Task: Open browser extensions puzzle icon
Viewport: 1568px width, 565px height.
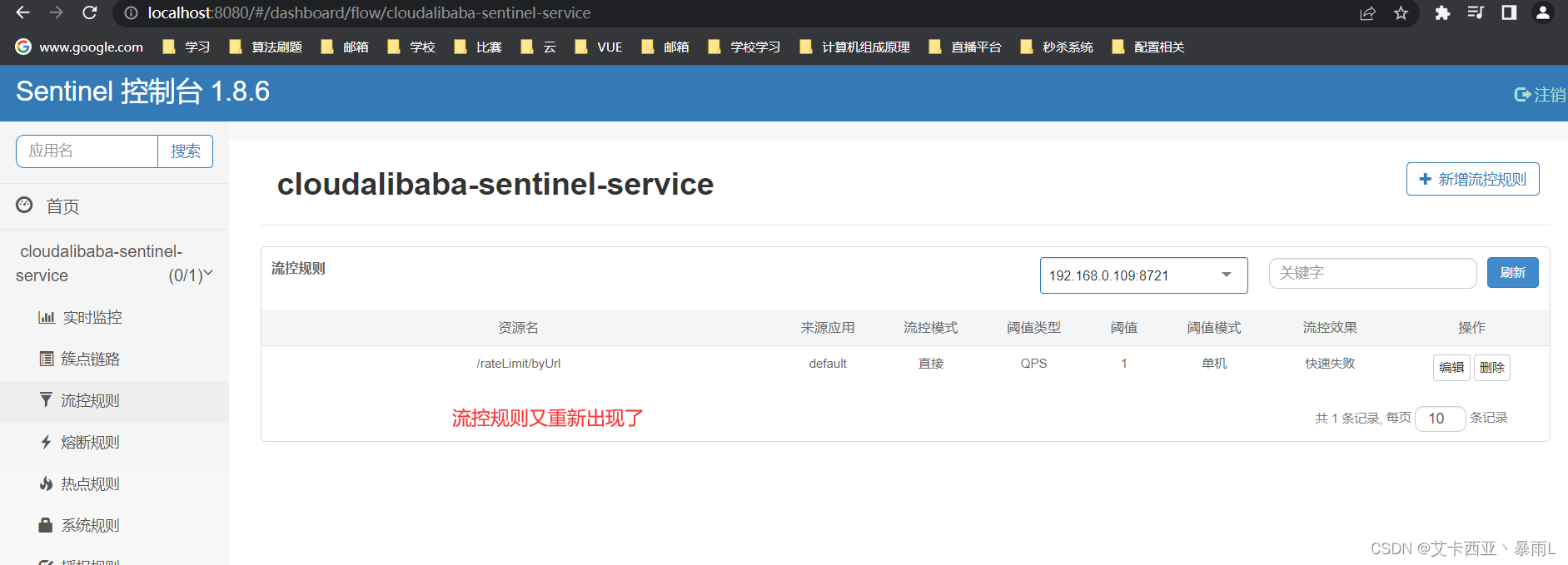Action: click(1442, 13)
